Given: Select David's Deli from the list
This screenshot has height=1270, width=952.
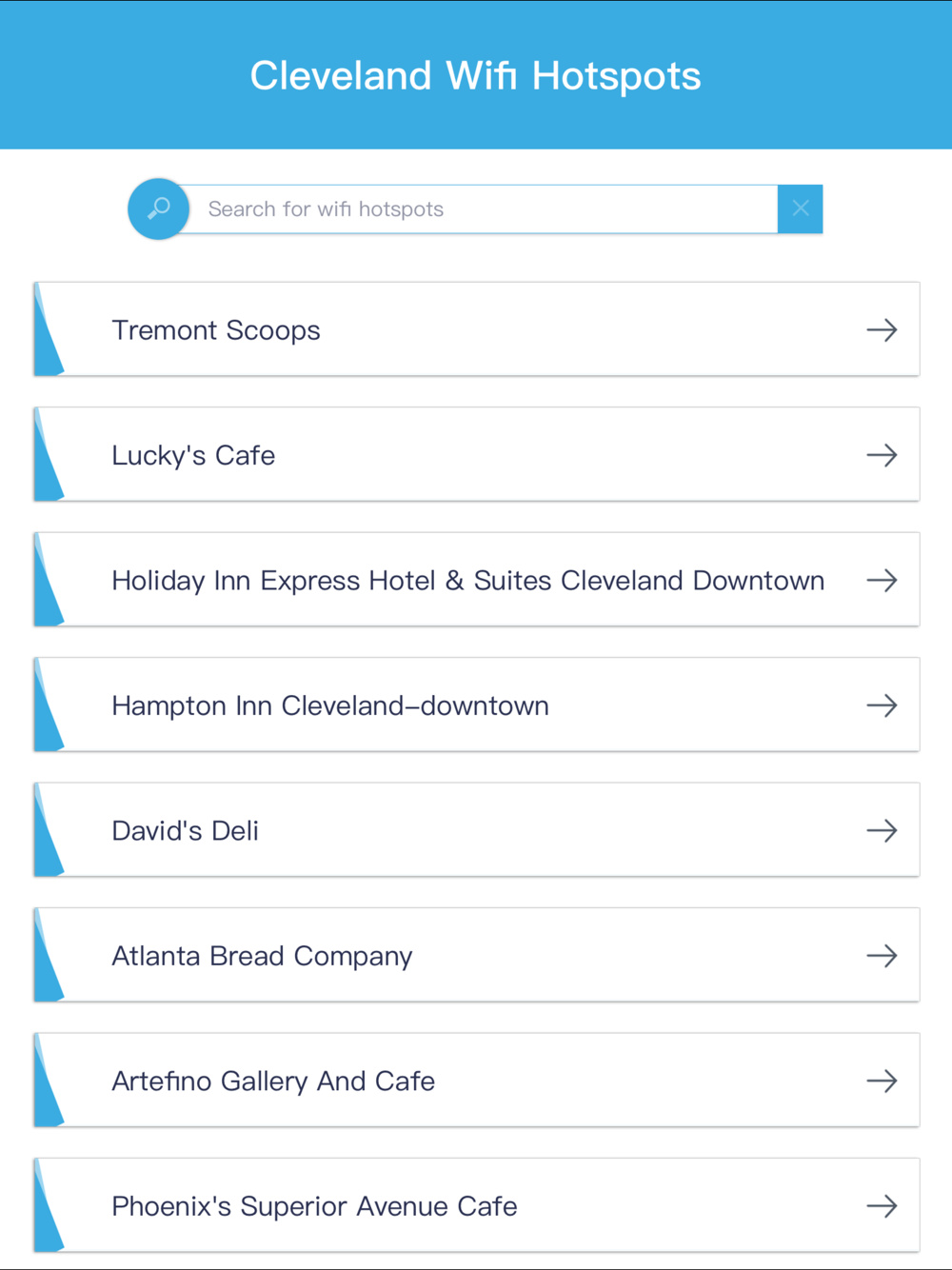Looking at the screenshot, I should click(477, 829).
